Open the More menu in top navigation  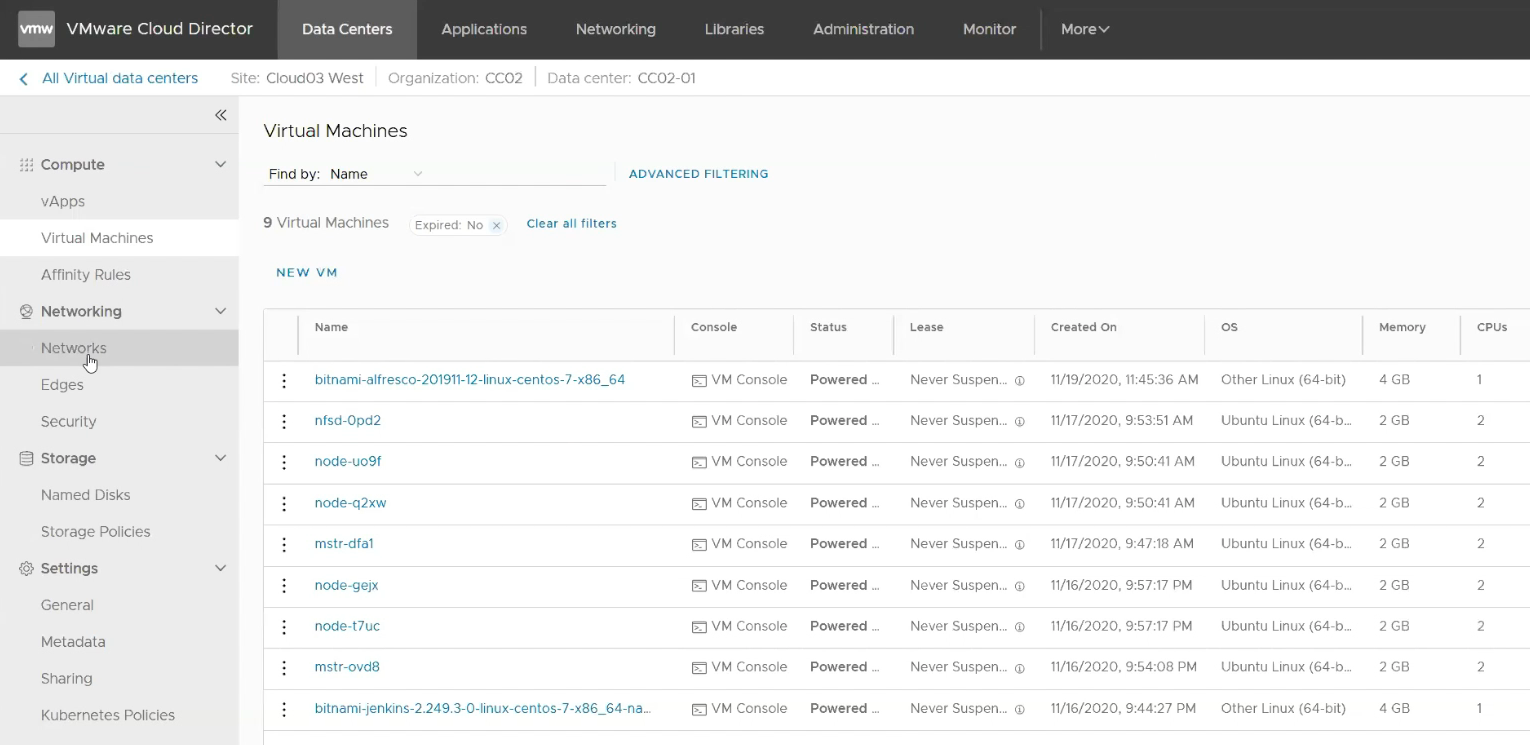[1085, 29]
